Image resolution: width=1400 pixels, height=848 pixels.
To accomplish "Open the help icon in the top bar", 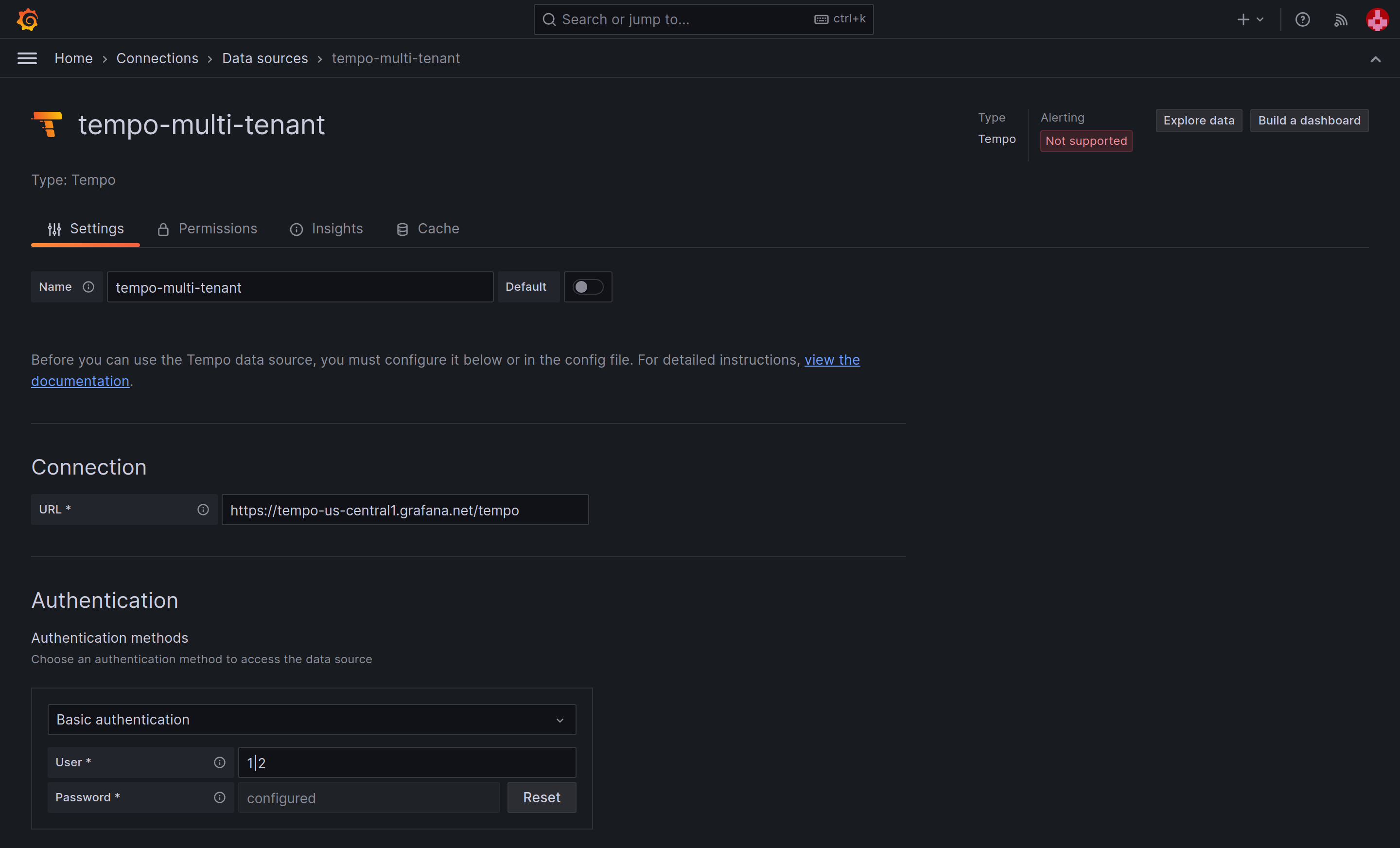I will coord(1302,19).
